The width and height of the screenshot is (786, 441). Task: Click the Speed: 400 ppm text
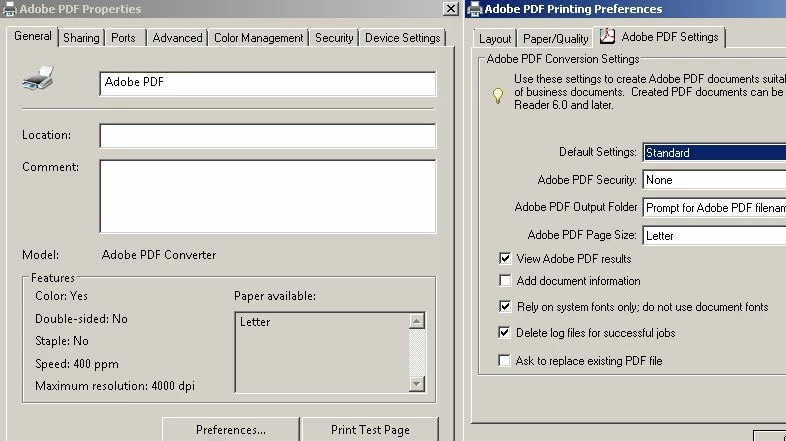click(x=77, y=364)
